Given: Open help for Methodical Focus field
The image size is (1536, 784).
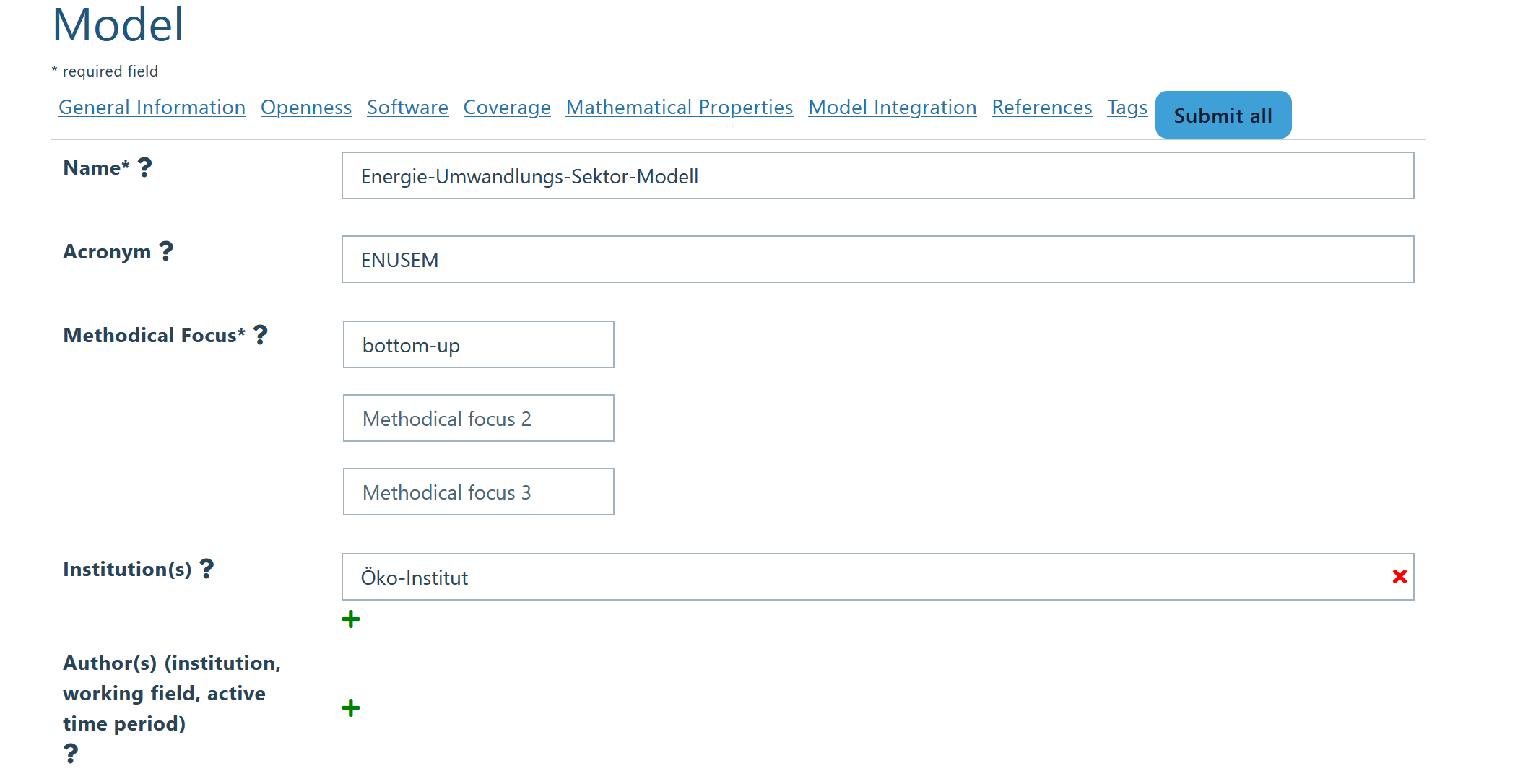Looking at the screenshot, I should pyautogui.click(x=261, y=334).
